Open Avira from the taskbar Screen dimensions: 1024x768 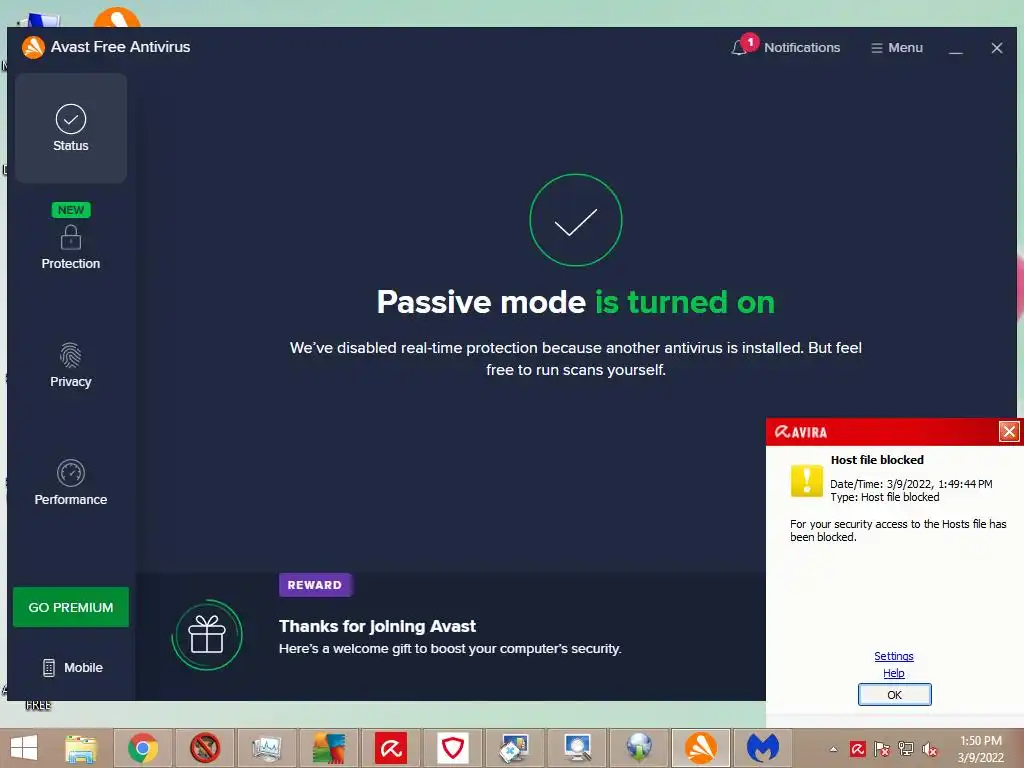391,748
